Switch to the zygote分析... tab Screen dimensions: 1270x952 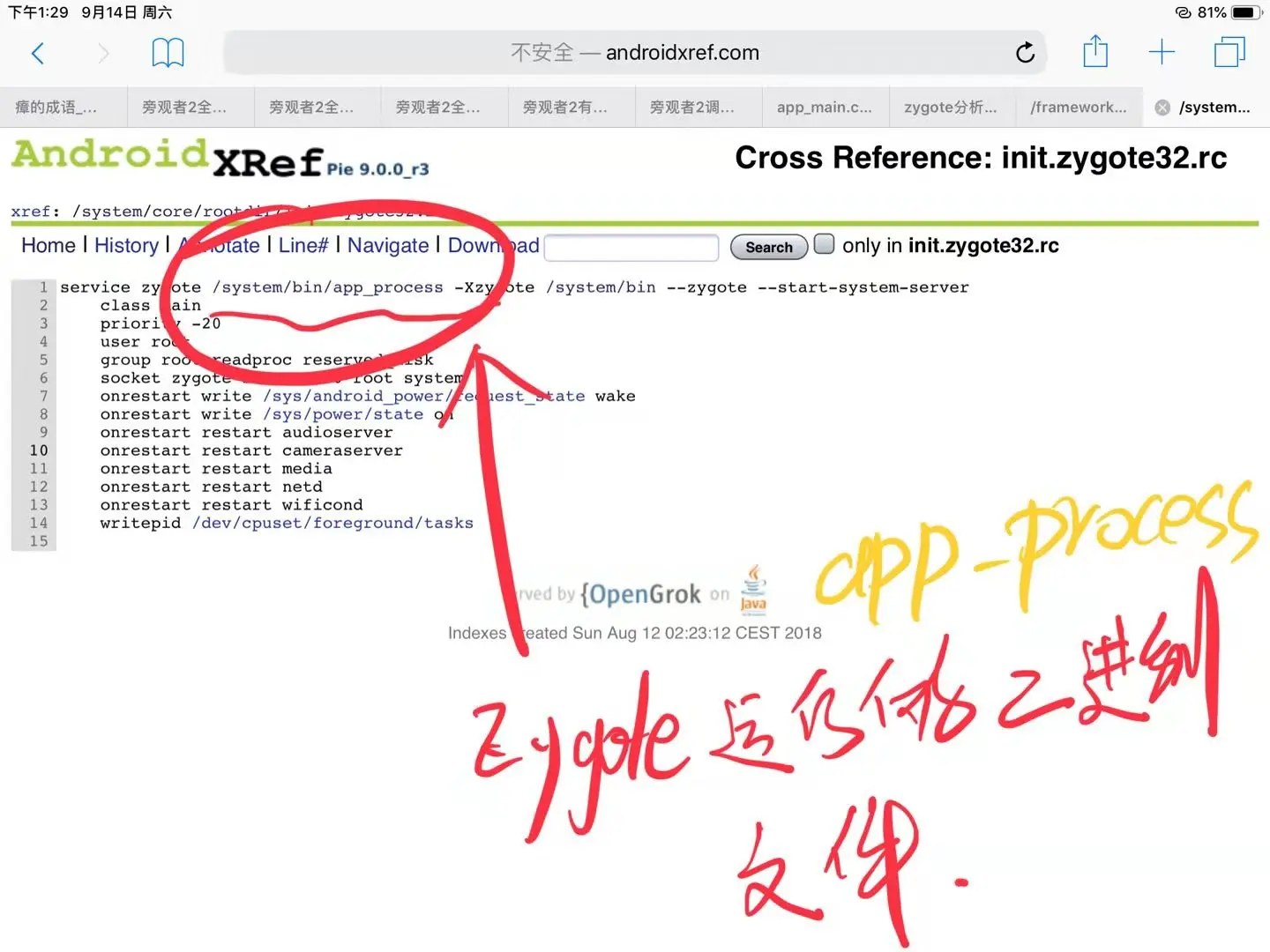(952, 108)
